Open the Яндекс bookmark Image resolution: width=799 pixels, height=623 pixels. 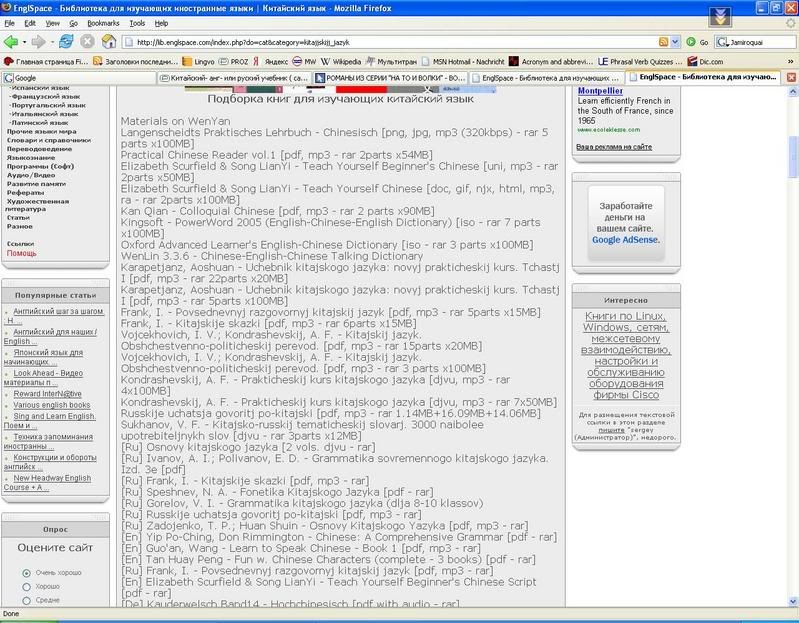coord(271,62)
